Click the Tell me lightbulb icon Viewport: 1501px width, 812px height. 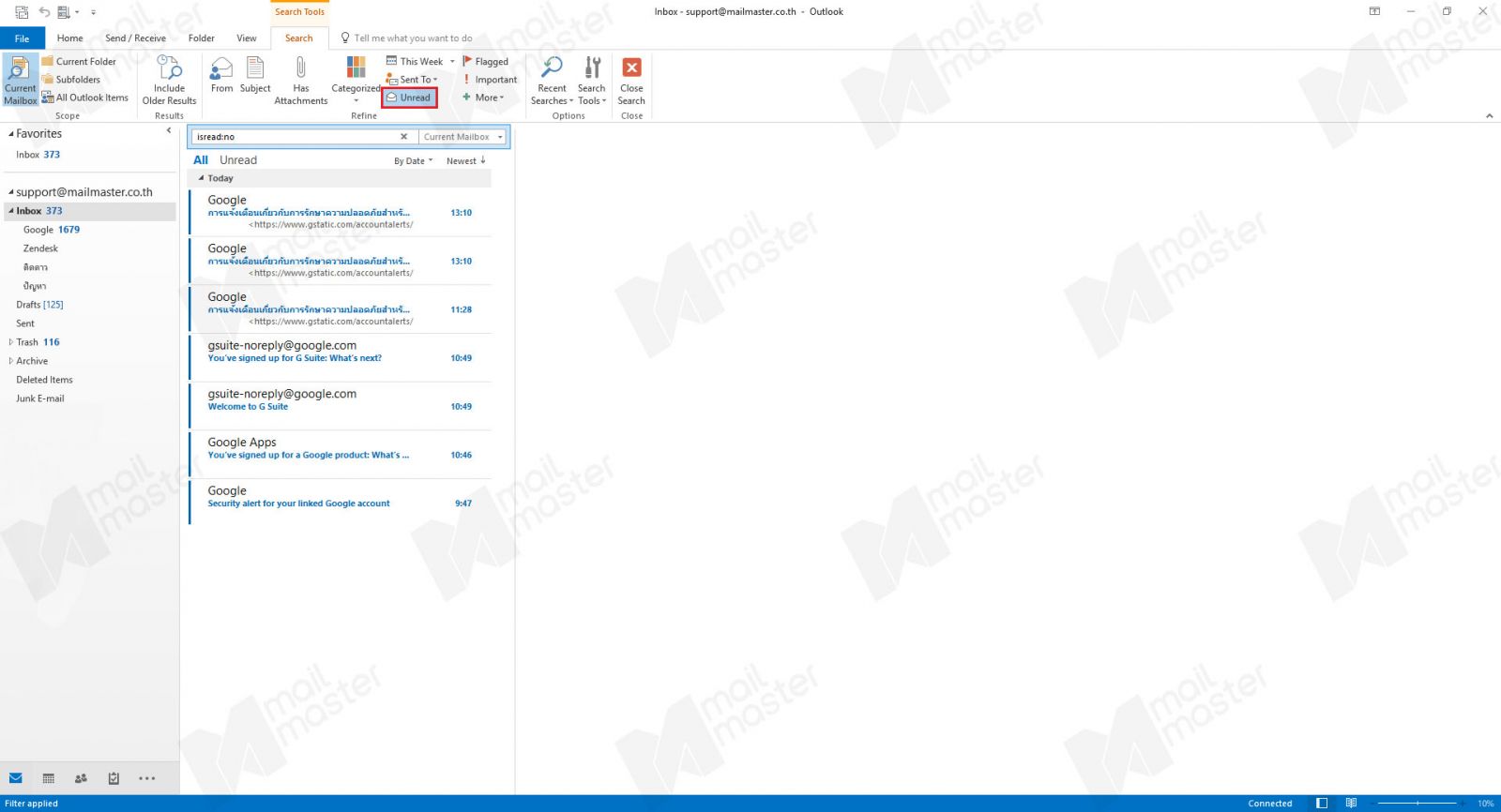345,38
